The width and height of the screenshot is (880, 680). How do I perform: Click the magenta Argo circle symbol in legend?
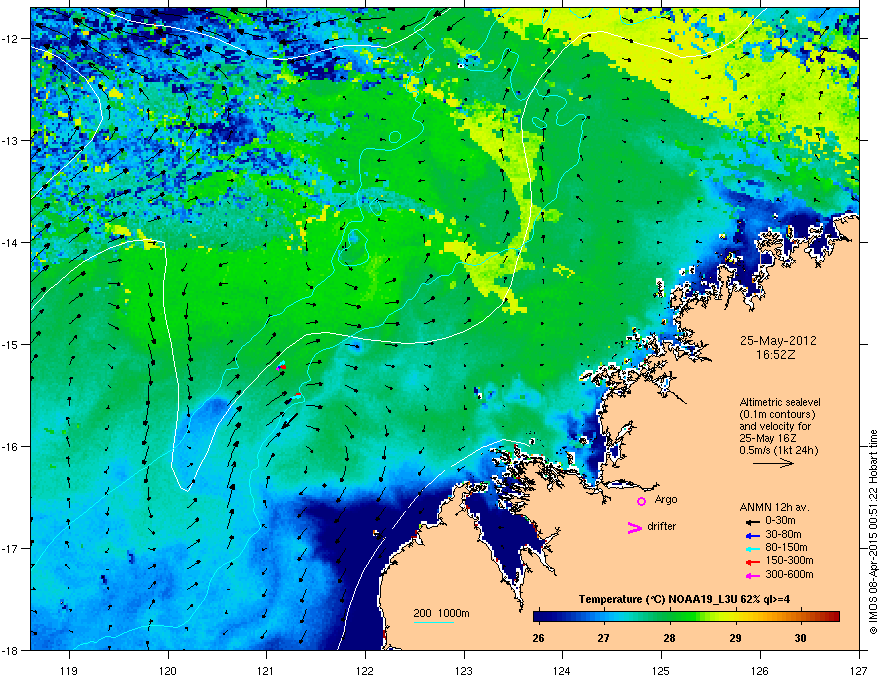[641, 501]
